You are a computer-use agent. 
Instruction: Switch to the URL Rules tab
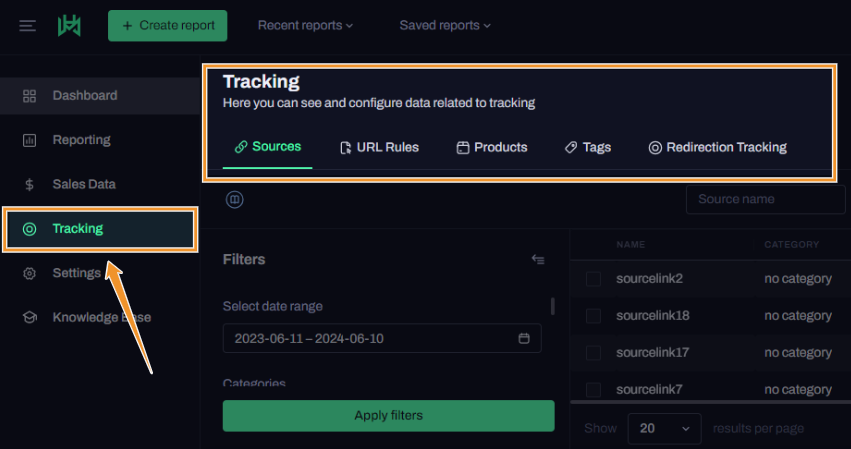(x=379, y=147)
